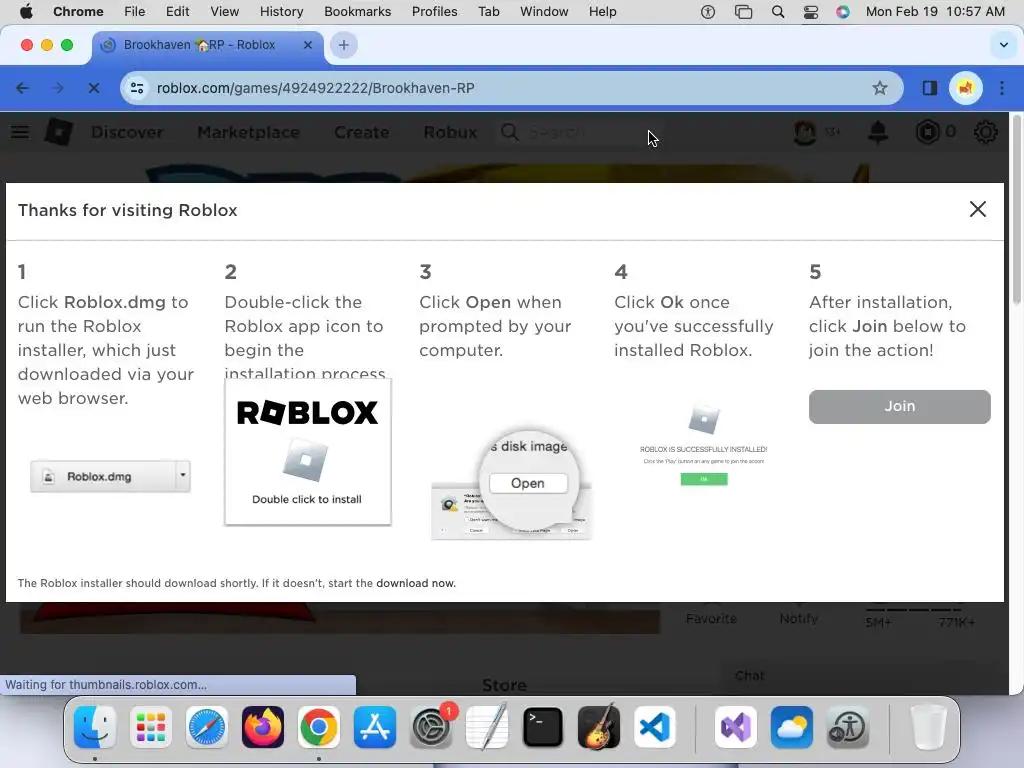Open the Roblox.dmg chip dropdown arrow

(183, 475)
